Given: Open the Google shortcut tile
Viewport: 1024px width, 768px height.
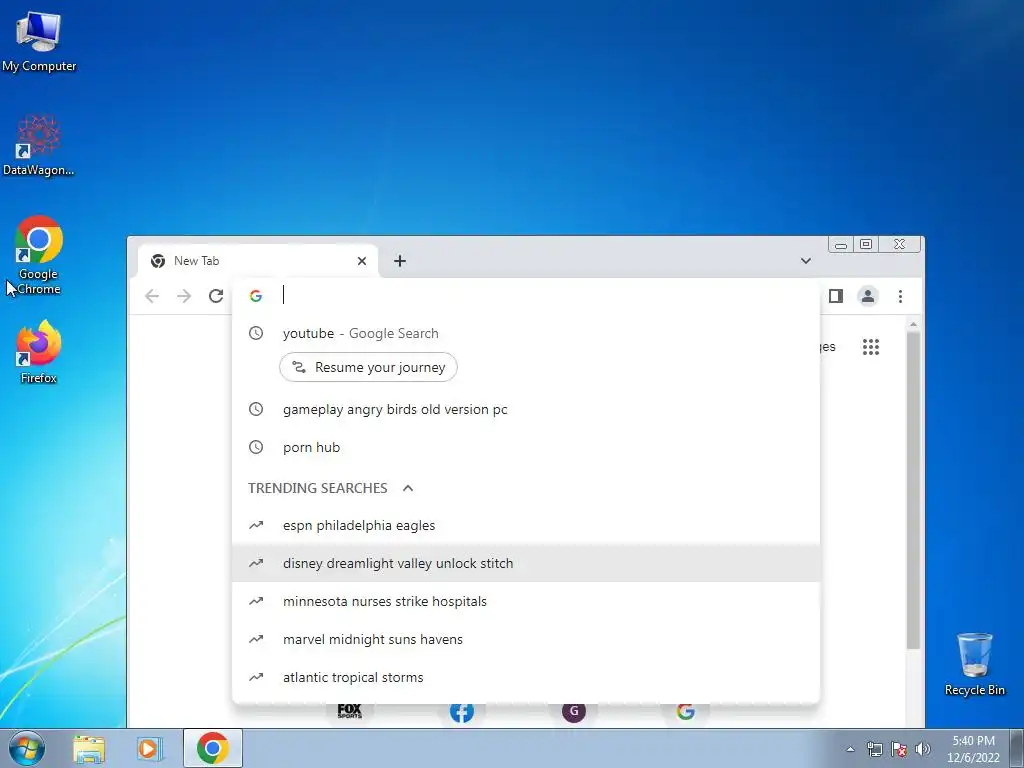Looking at the screenshot, I should 686,712.
